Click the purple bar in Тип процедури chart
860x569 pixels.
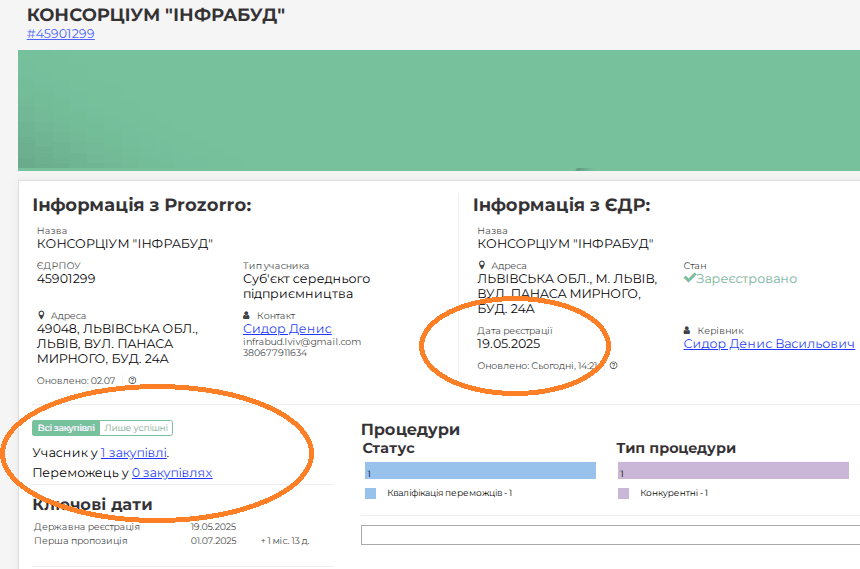coord(733,471)
